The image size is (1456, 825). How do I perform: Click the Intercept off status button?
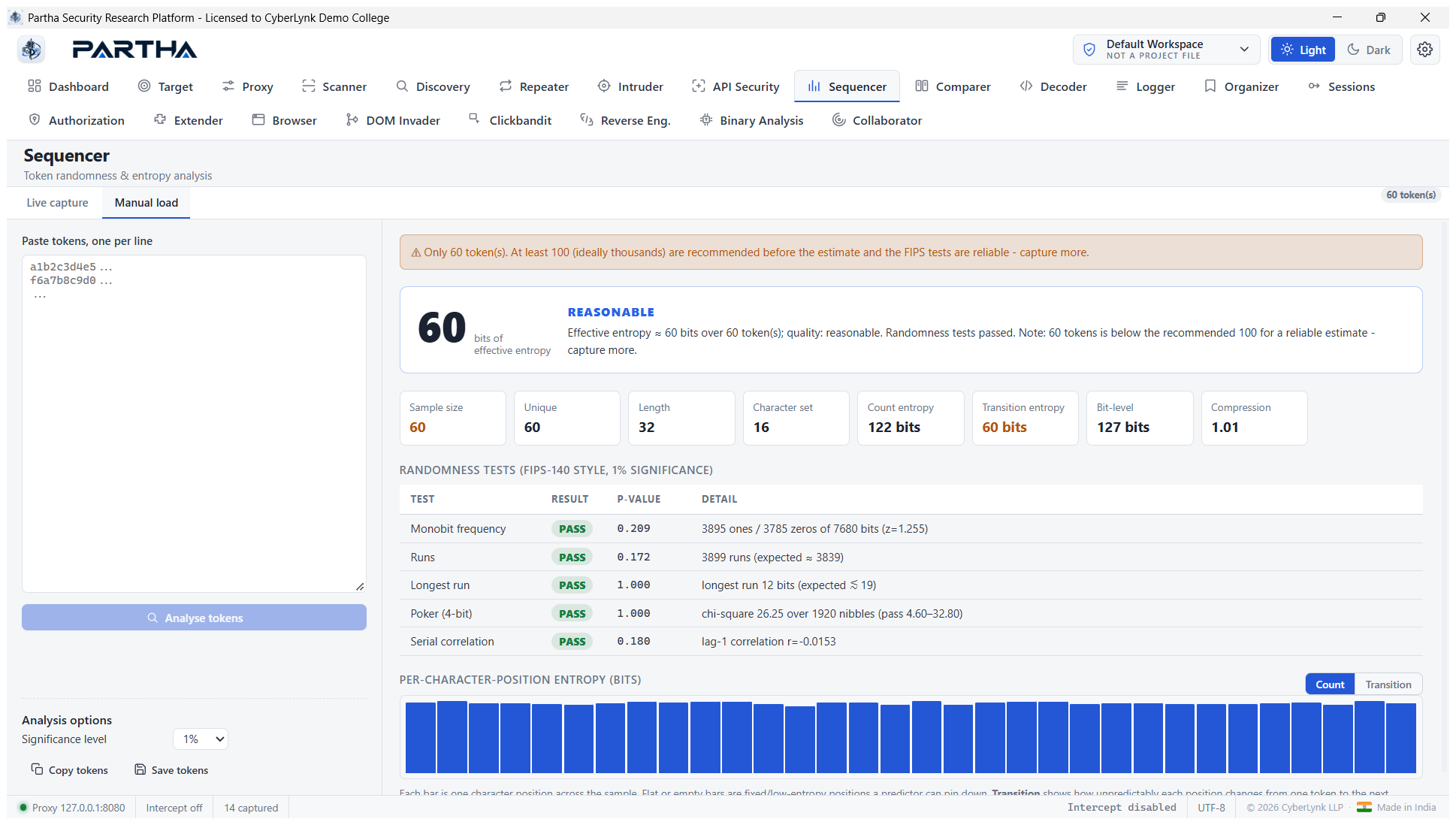coord(174,808)
